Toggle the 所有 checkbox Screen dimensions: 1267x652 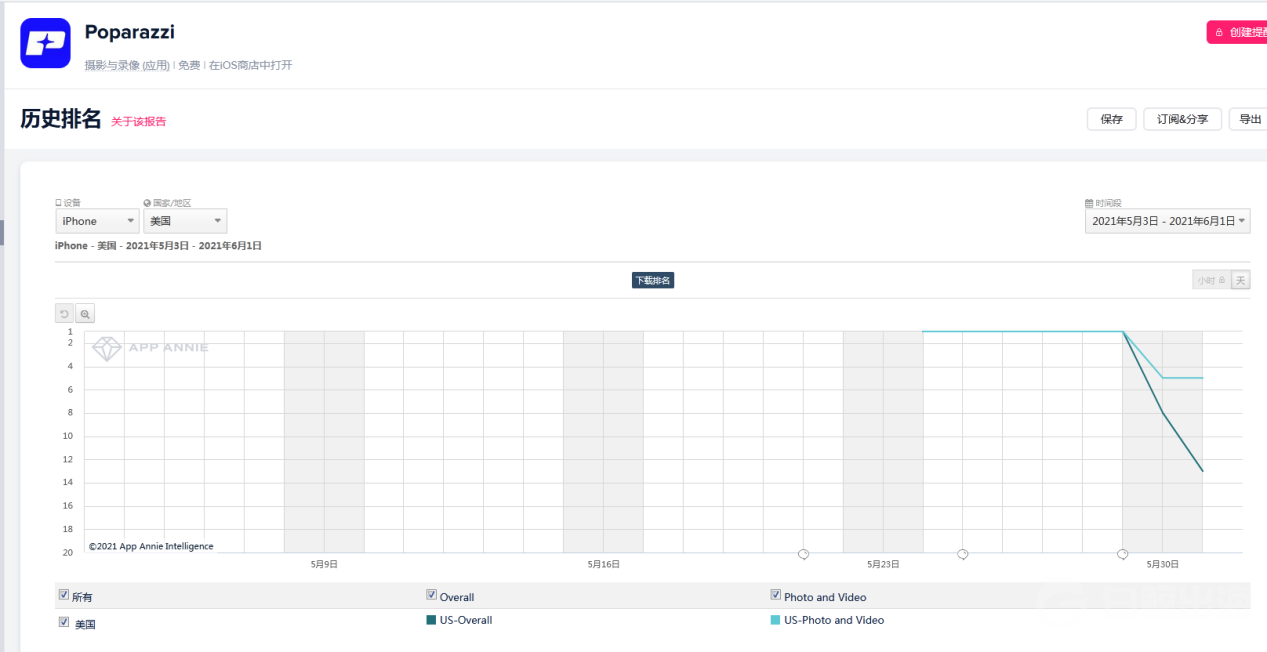(64, 595)
